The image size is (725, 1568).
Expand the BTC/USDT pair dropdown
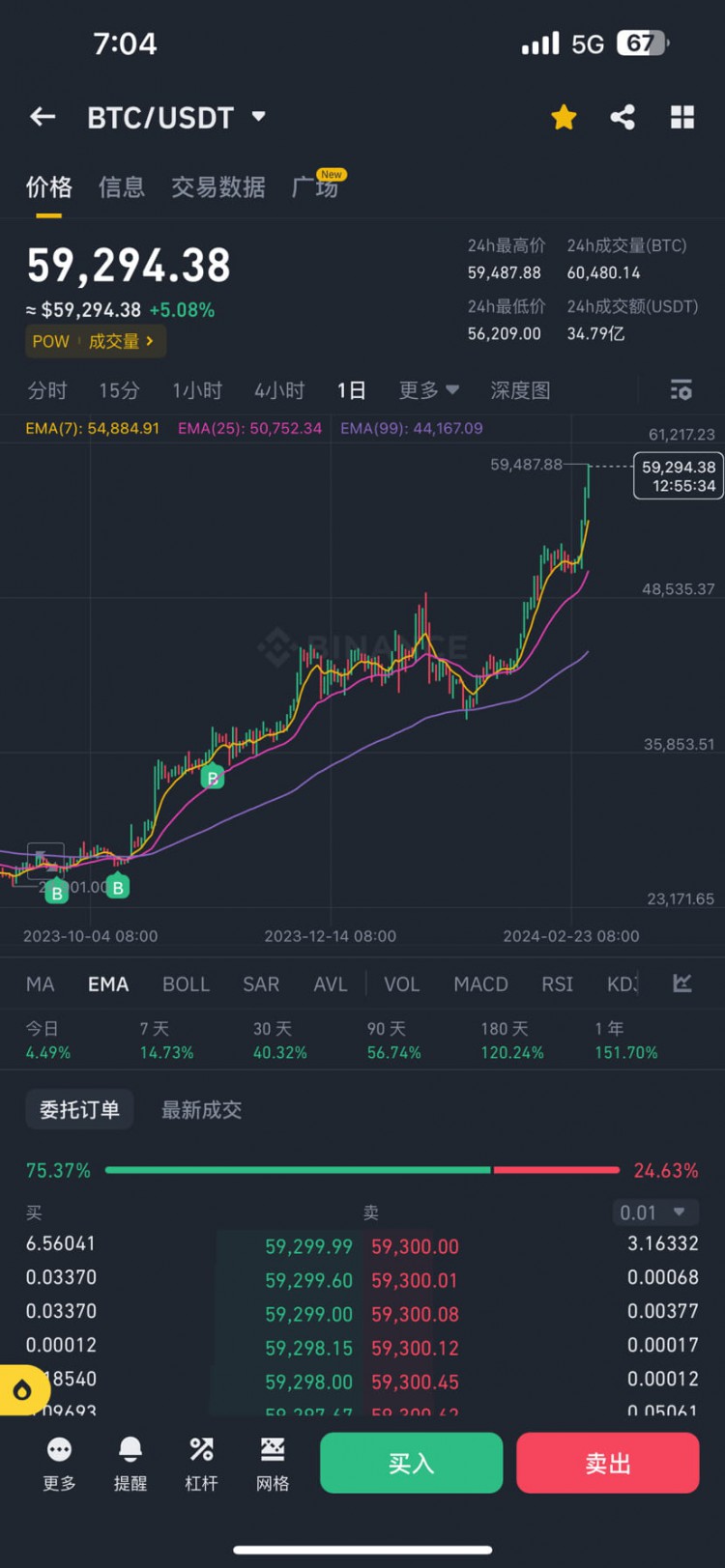(x=258, y=117)
